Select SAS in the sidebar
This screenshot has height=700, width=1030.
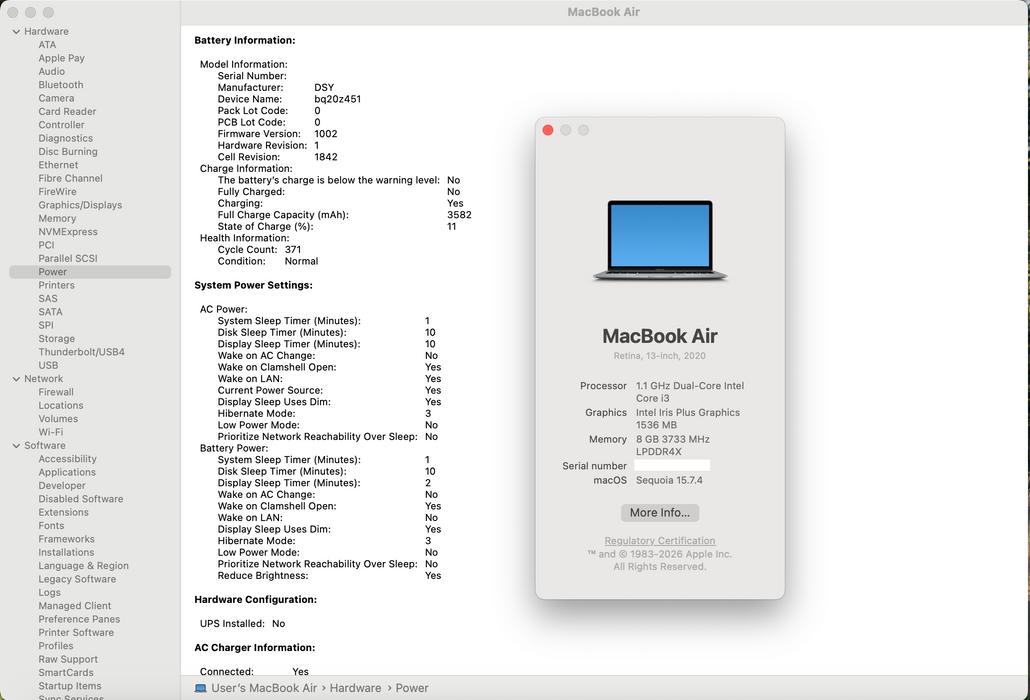[48, 299]
